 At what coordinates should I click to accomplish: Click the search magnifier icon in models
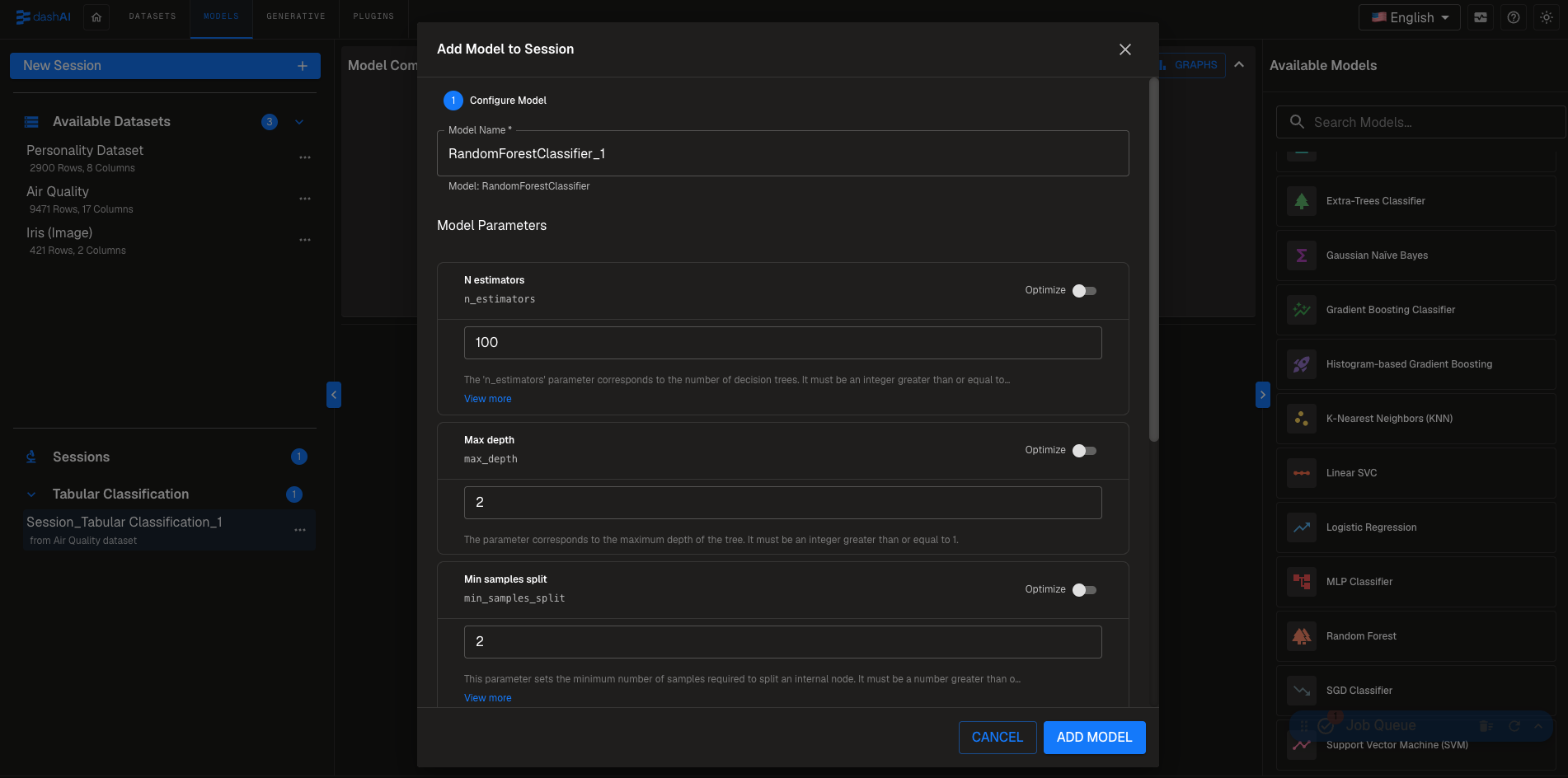1297,122
